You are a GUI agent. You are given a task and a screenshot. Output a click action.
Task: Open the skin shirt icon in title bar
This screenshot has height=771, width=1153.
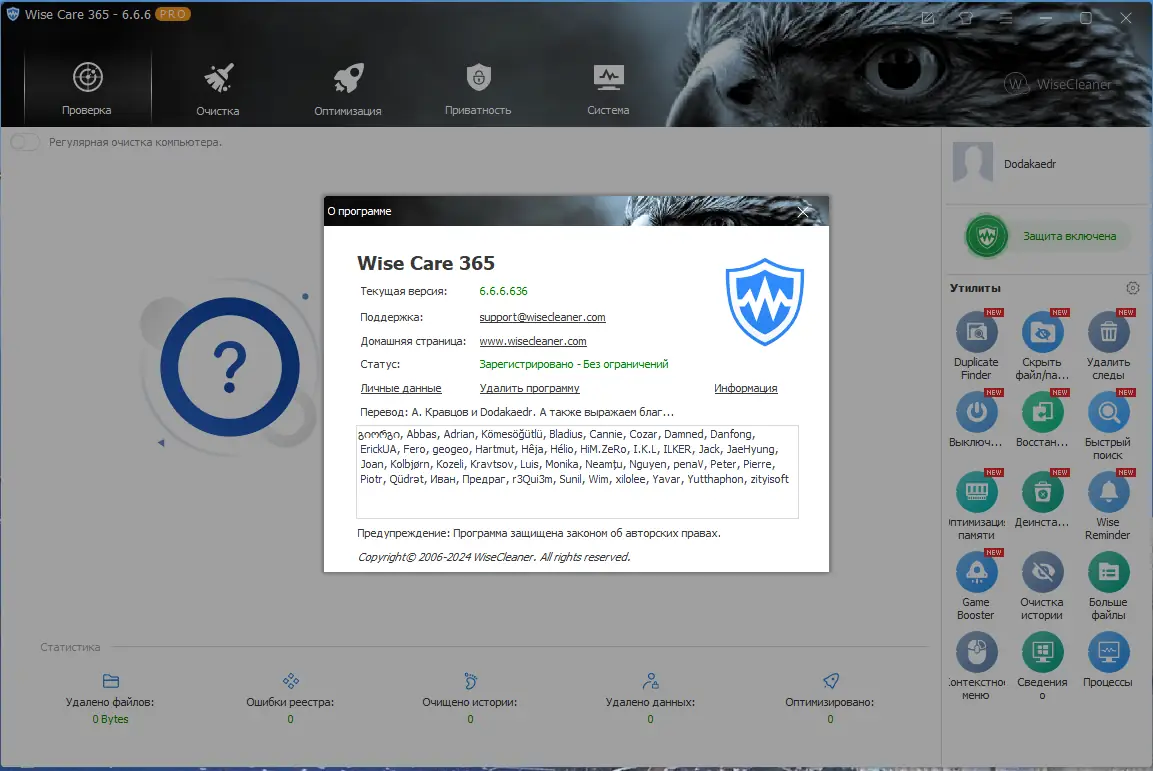click(x=966, y=18)
